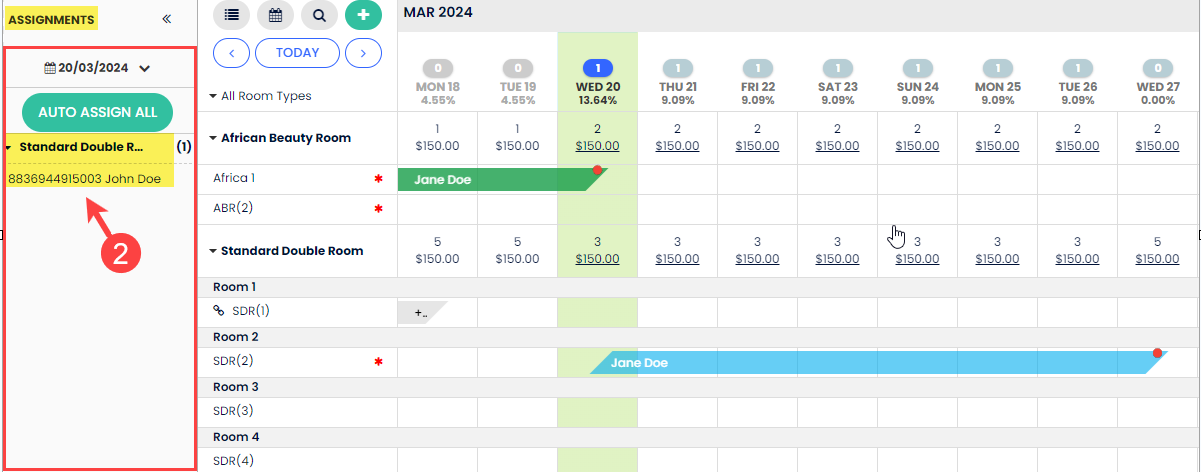The image size is (1201, 472).
Task: Click the AUTO ASSIGN ALL button
Action: [97, 112]
